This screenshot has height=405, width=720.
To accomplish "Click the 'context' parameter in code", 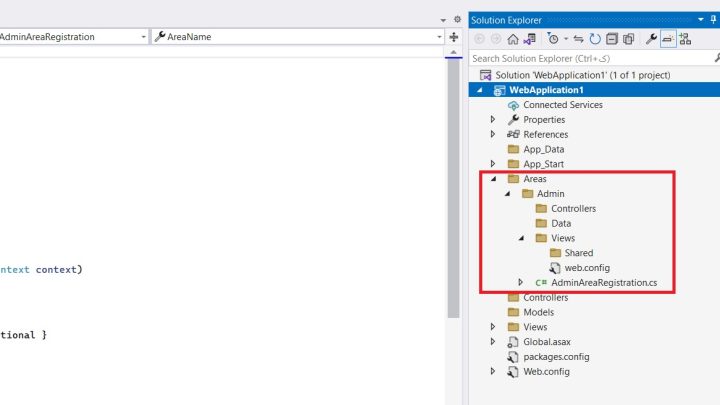I will 56,270.
